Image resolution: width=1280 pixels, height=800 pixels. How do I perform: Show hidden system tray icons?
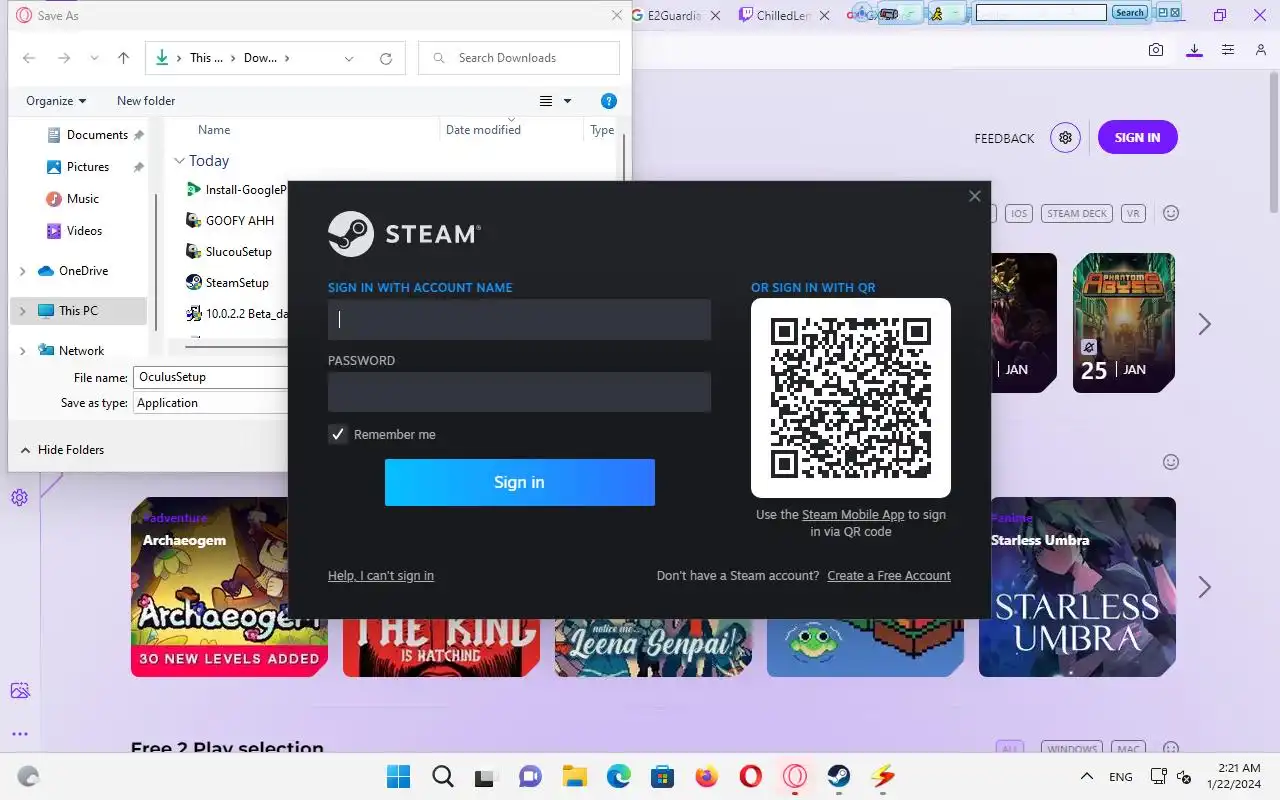coord(1086,776)
